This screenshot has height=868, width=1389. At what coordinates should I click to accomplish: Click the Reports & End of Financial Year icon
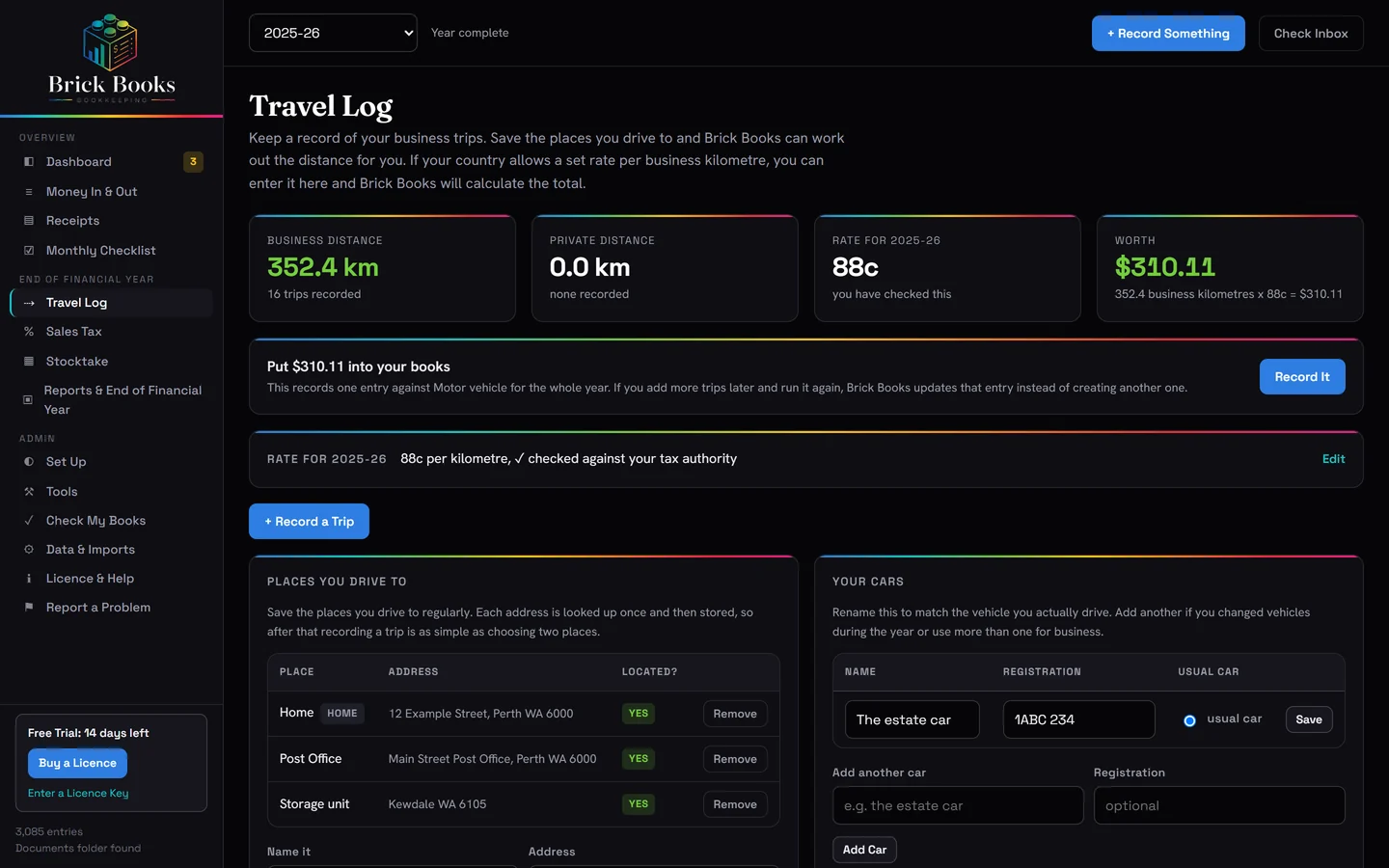pyautogui.click(x=28, y=400)
